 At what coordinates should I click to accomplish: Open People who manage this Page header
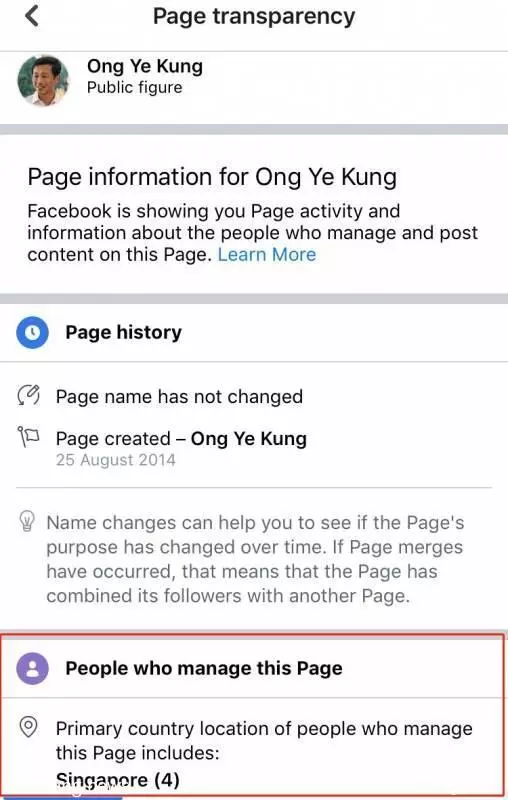coord(204,668)
